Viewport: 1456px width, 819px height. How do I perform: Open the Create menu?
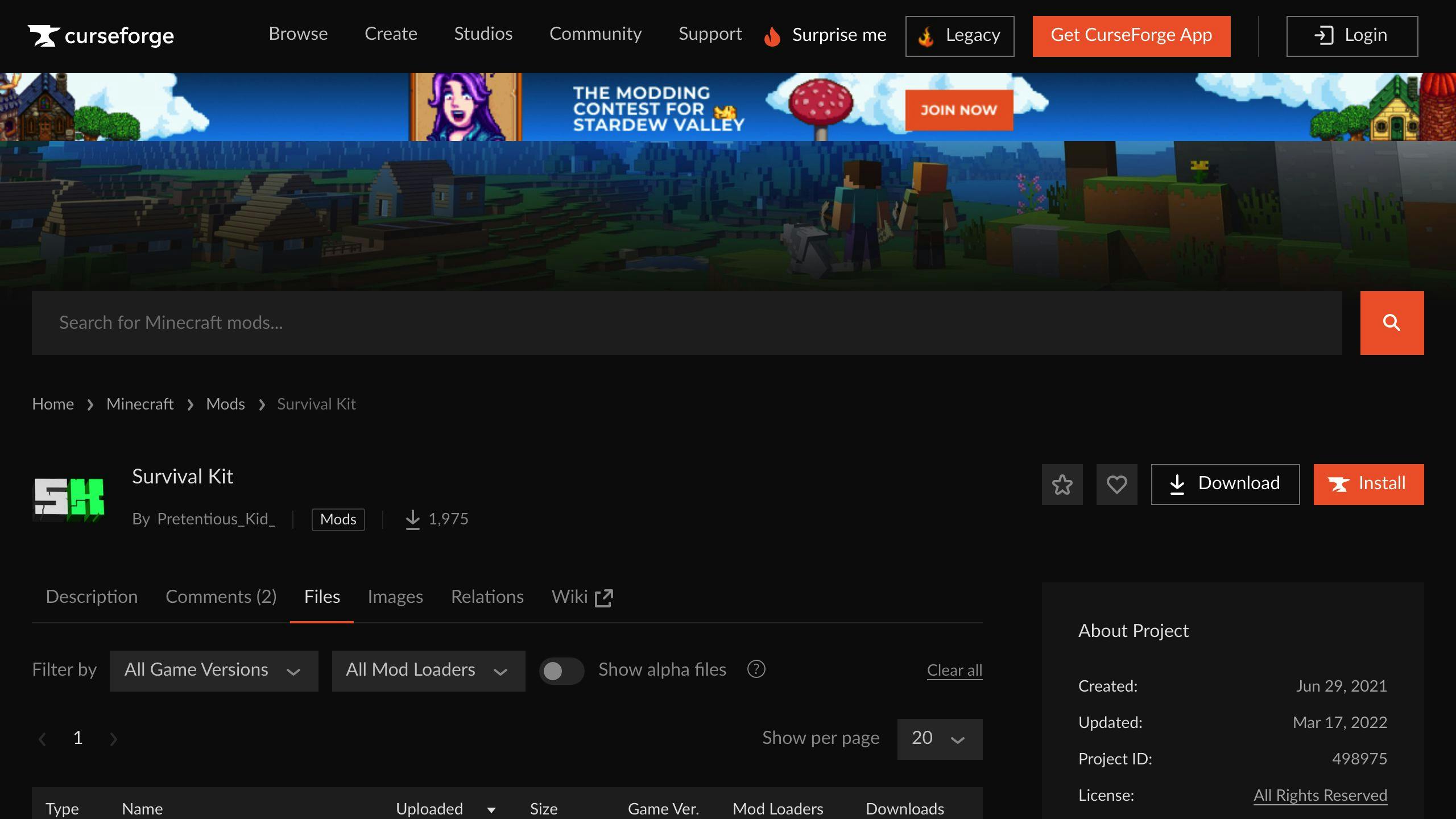point(391,34)
